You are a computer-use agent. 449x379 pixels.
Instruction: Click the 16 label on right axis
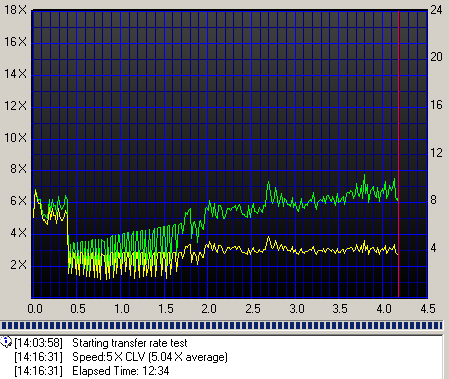pyautogui.click(x=436, y=105)
